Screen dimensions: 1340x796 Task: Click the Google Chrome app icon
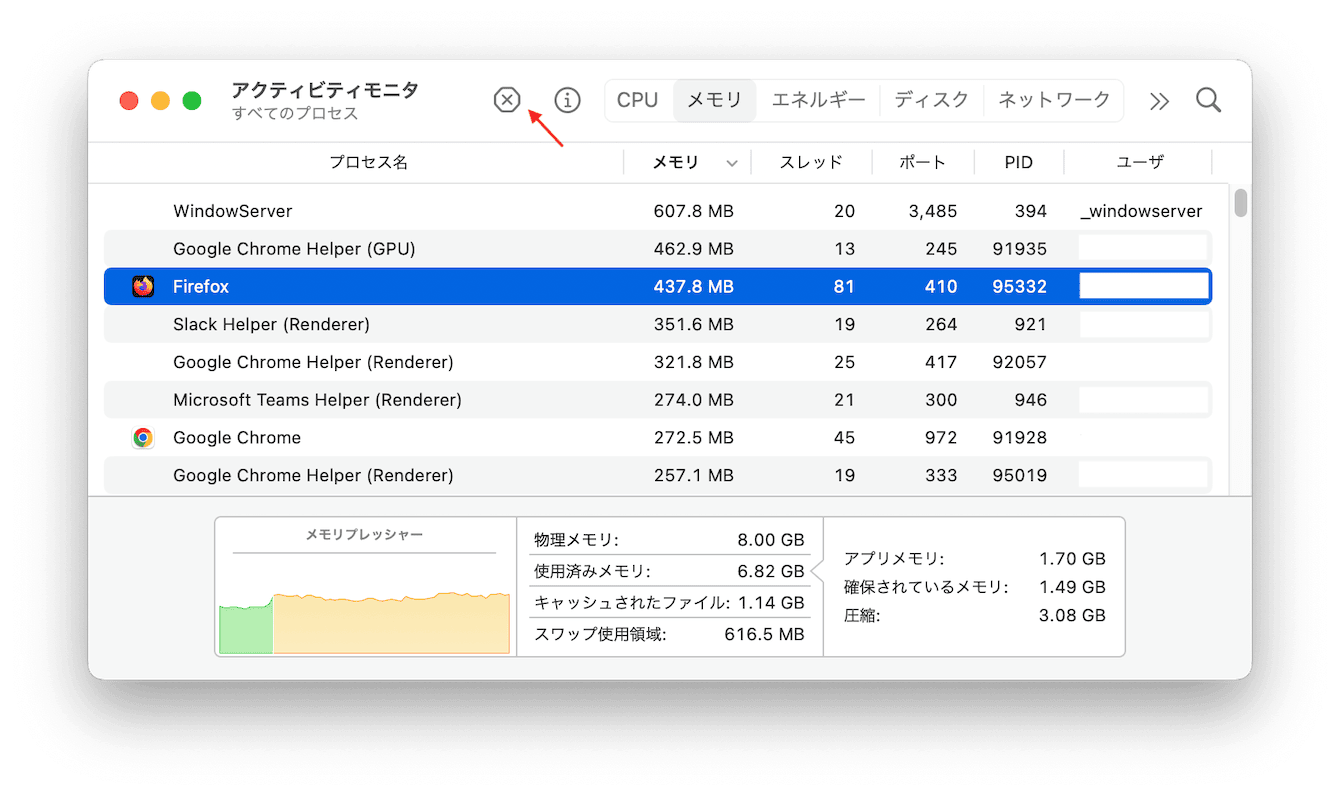pos(143,438)
